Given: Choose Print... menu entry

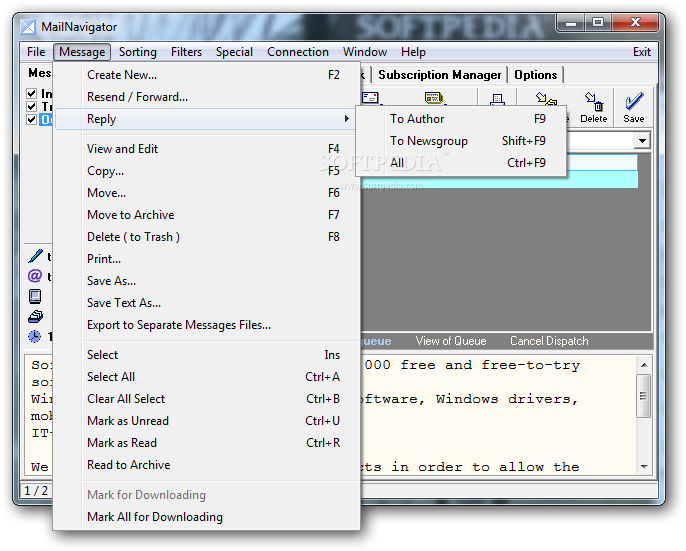Looking at the screenshot, I should 206,259.
